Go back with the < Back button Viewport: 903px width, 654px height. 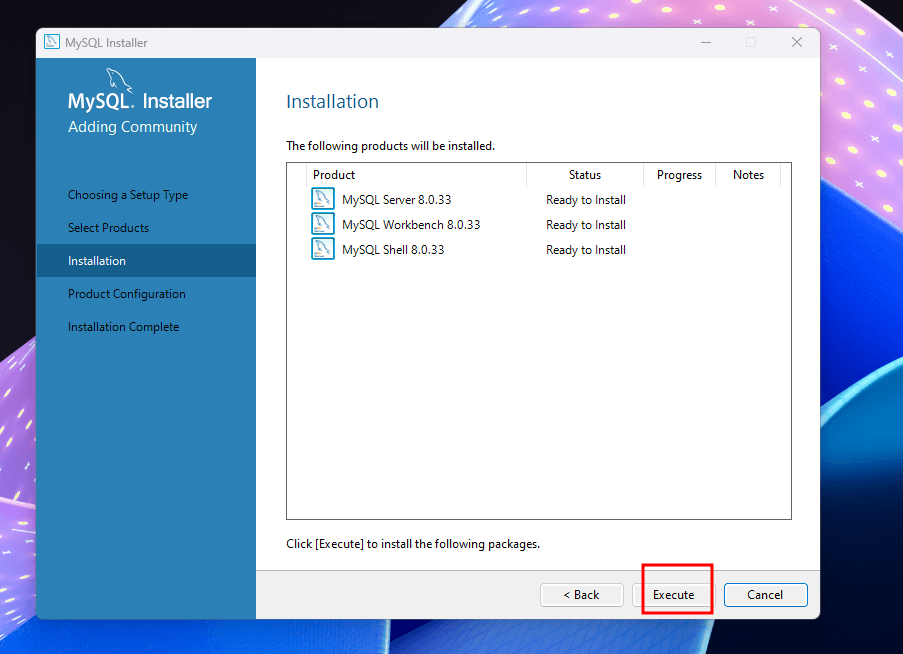click(x=582, y=595)
